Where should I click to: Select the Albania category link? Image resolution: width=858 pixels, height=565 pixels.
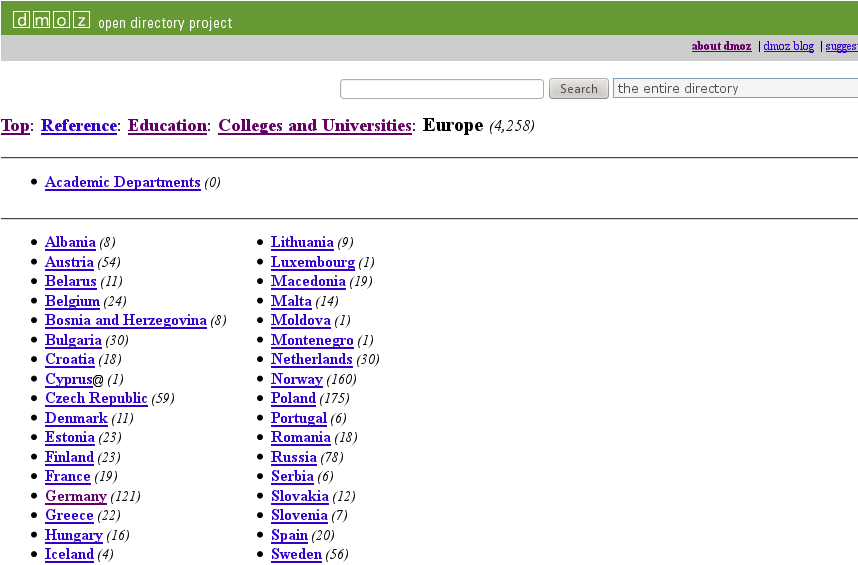pos(70,243)
